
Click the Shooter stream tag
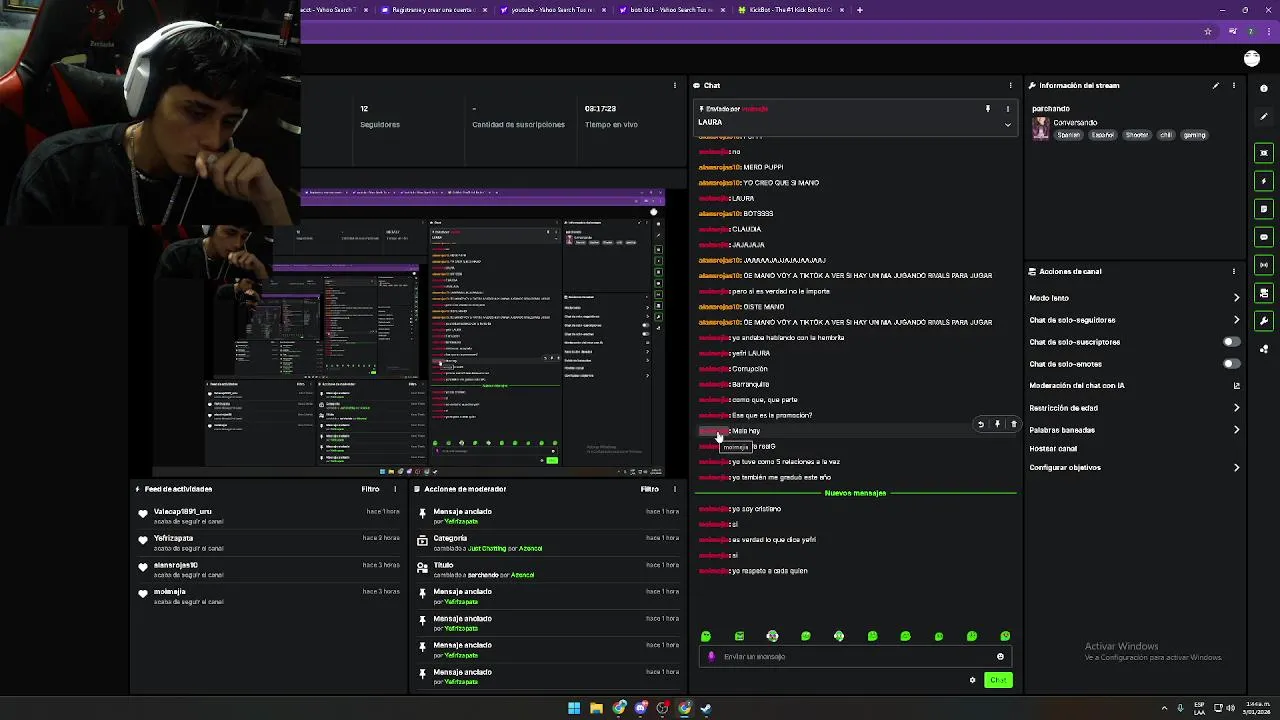tap(1137, 135)
